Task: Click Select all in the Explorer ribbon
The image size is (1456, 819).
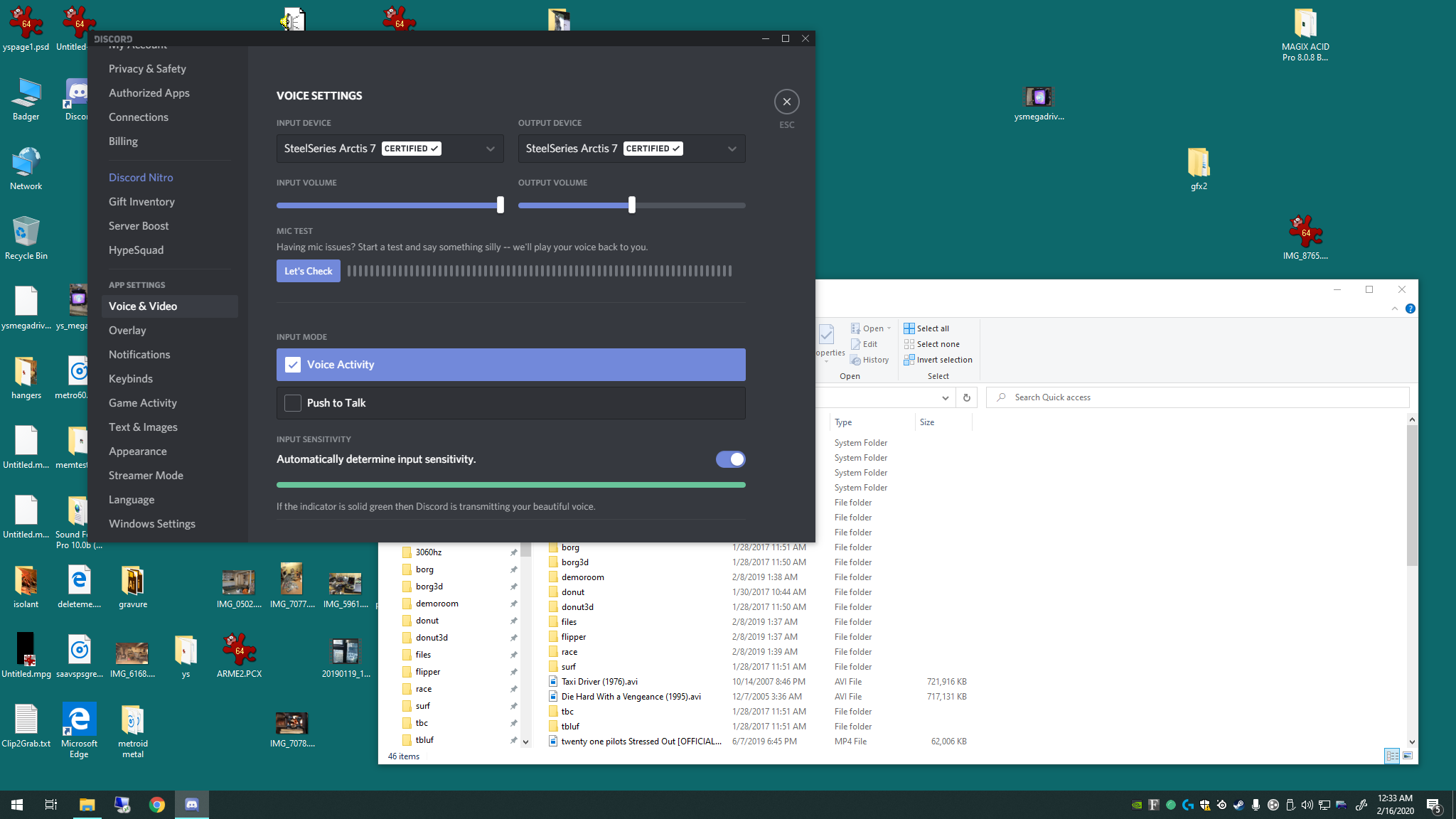Action: click(926, 328)
